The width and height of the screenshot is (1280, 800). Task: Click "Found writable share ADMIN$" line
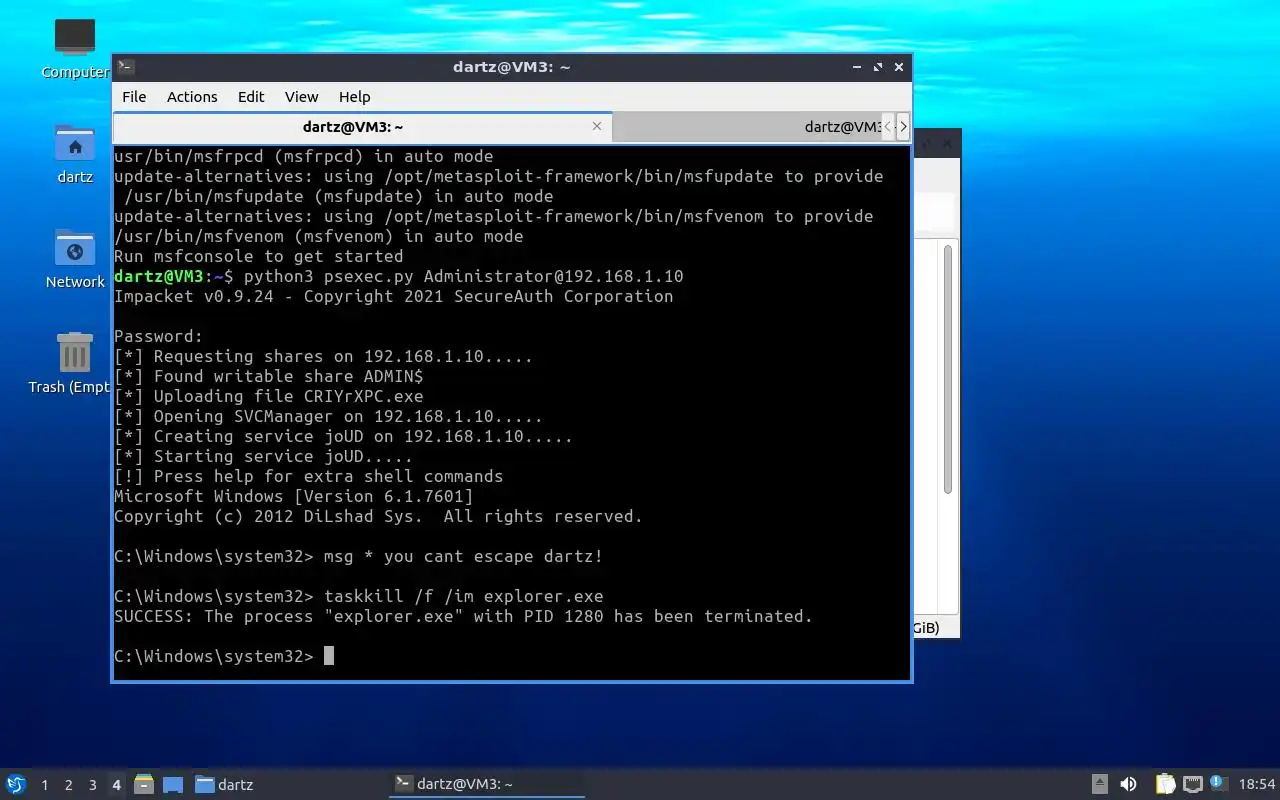coord(269,376)
